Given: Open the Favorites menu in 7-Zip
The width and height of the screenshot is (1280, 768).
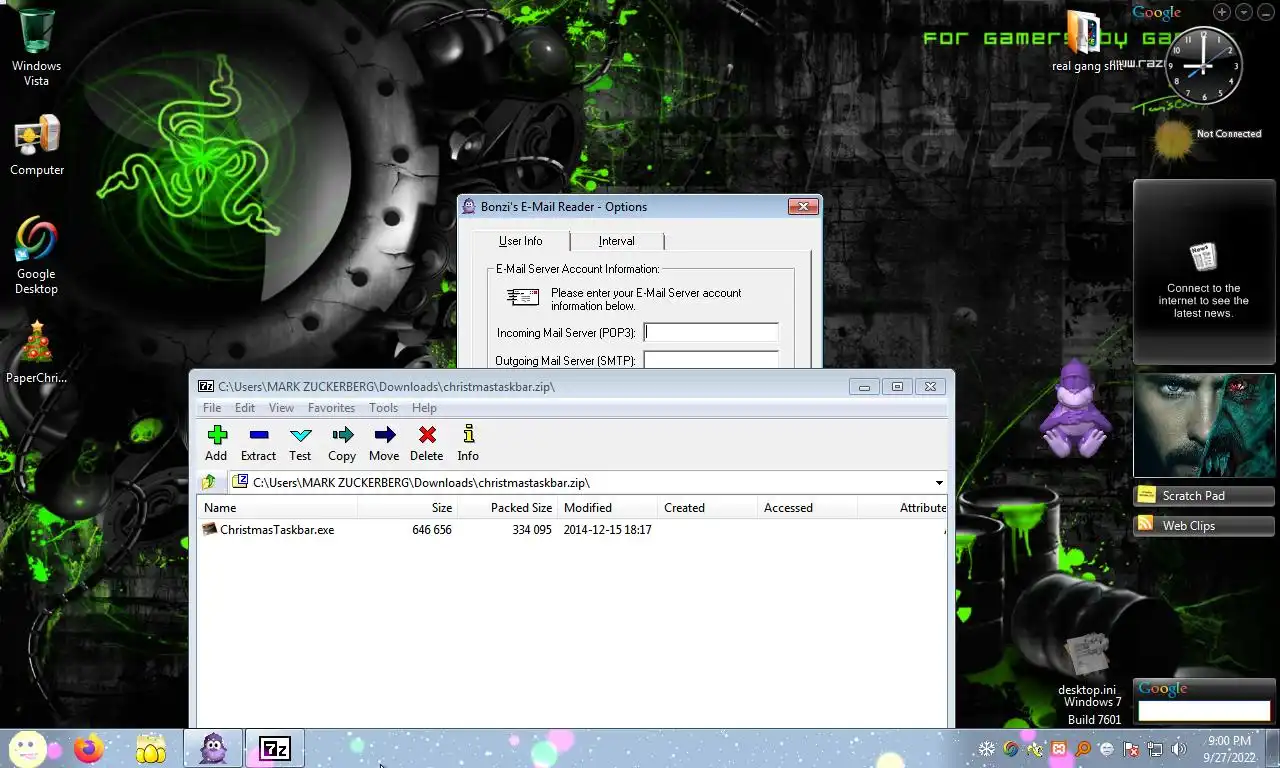Looking at the screenshot, I should pos(331,408).
